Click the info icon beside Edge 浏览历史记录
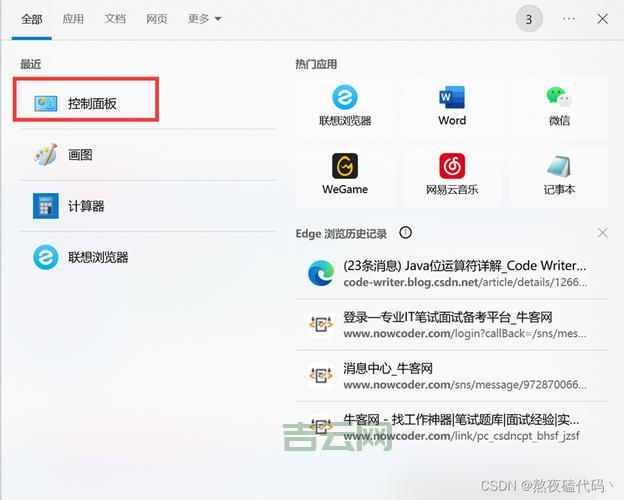624x500 pixels. (x=406, y=232)
